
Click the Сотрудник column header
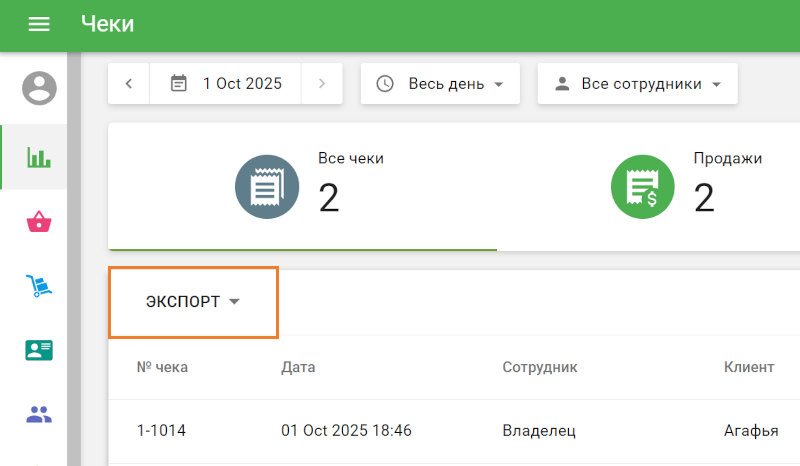(x=539, y=367)
